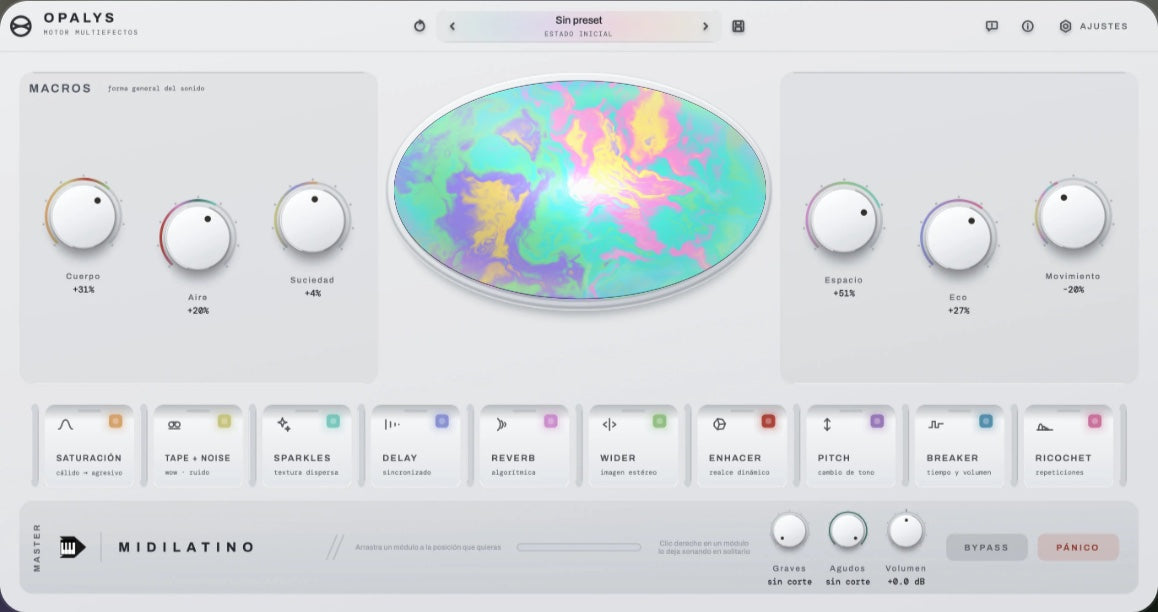This screenshot has height=612, width=1158.
Task: Toggle the Pitch module purple switch
Action: 877,421
